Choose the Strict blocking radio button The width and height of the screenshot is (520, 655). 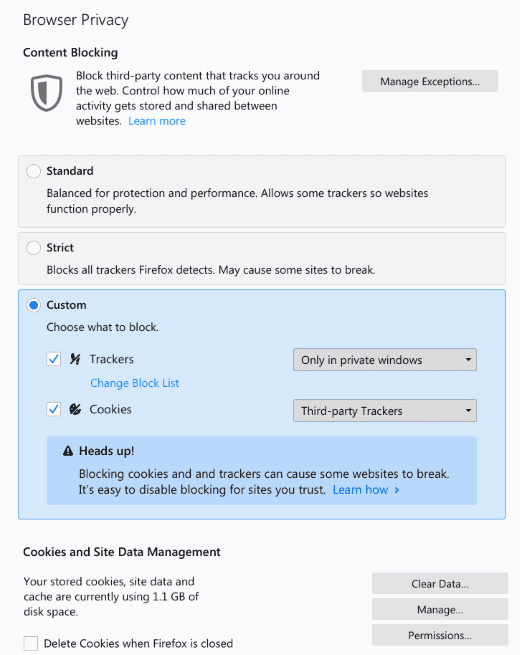(x=33, y=248)
